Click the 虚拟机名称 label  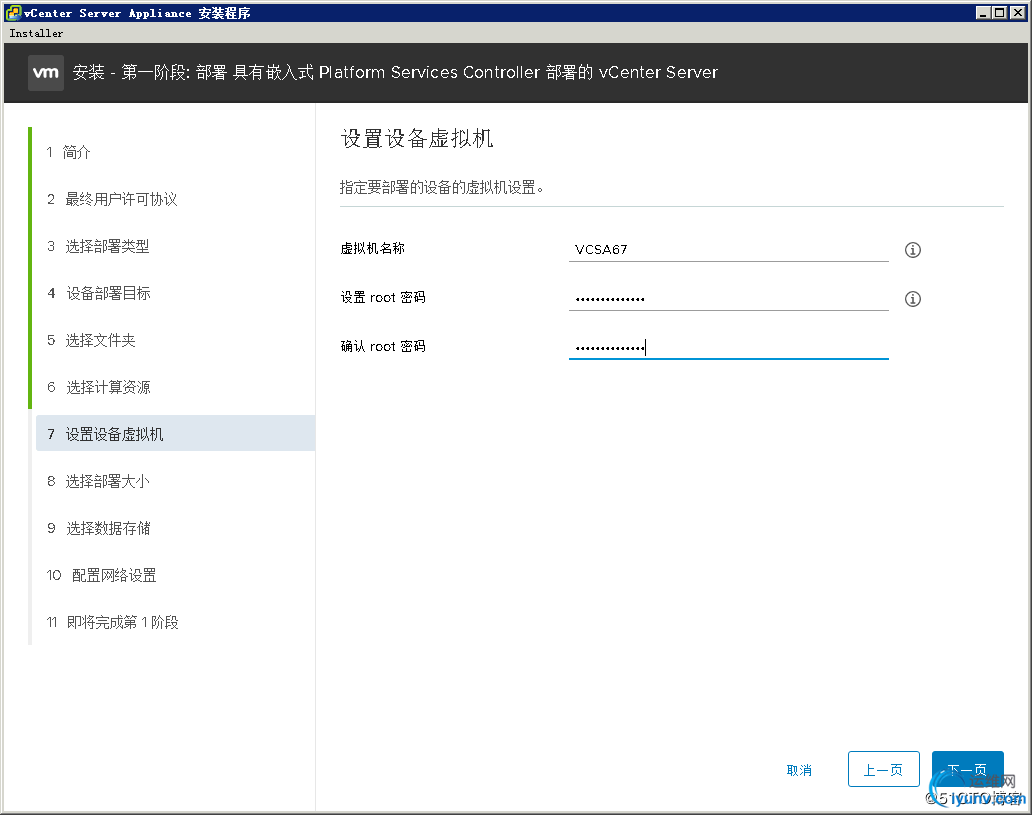click(x=373, y=248)
